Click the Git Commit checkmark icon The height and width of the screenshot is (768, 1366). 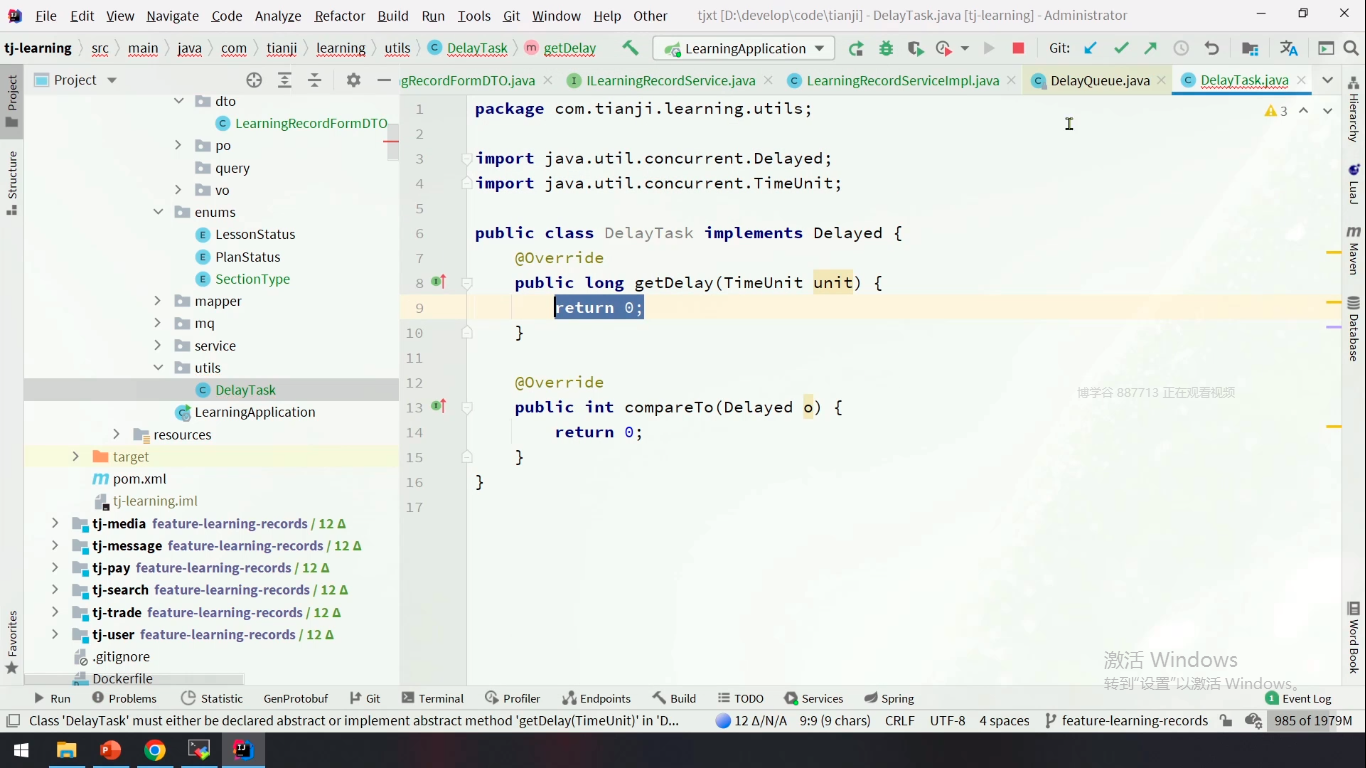pyautogui.click(x=1121, y=48)
